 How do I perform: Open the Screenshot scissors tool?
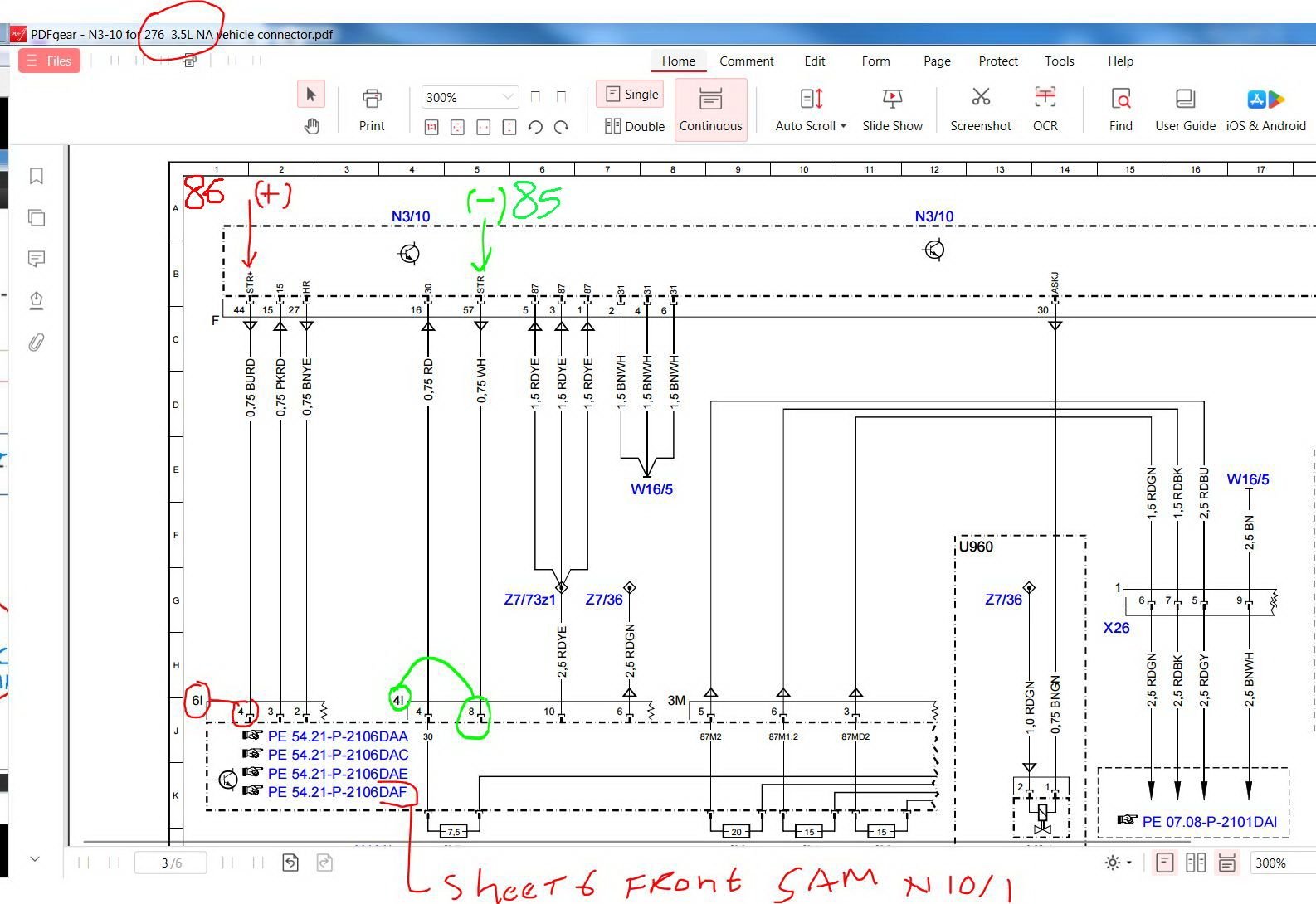coord(980,109)
